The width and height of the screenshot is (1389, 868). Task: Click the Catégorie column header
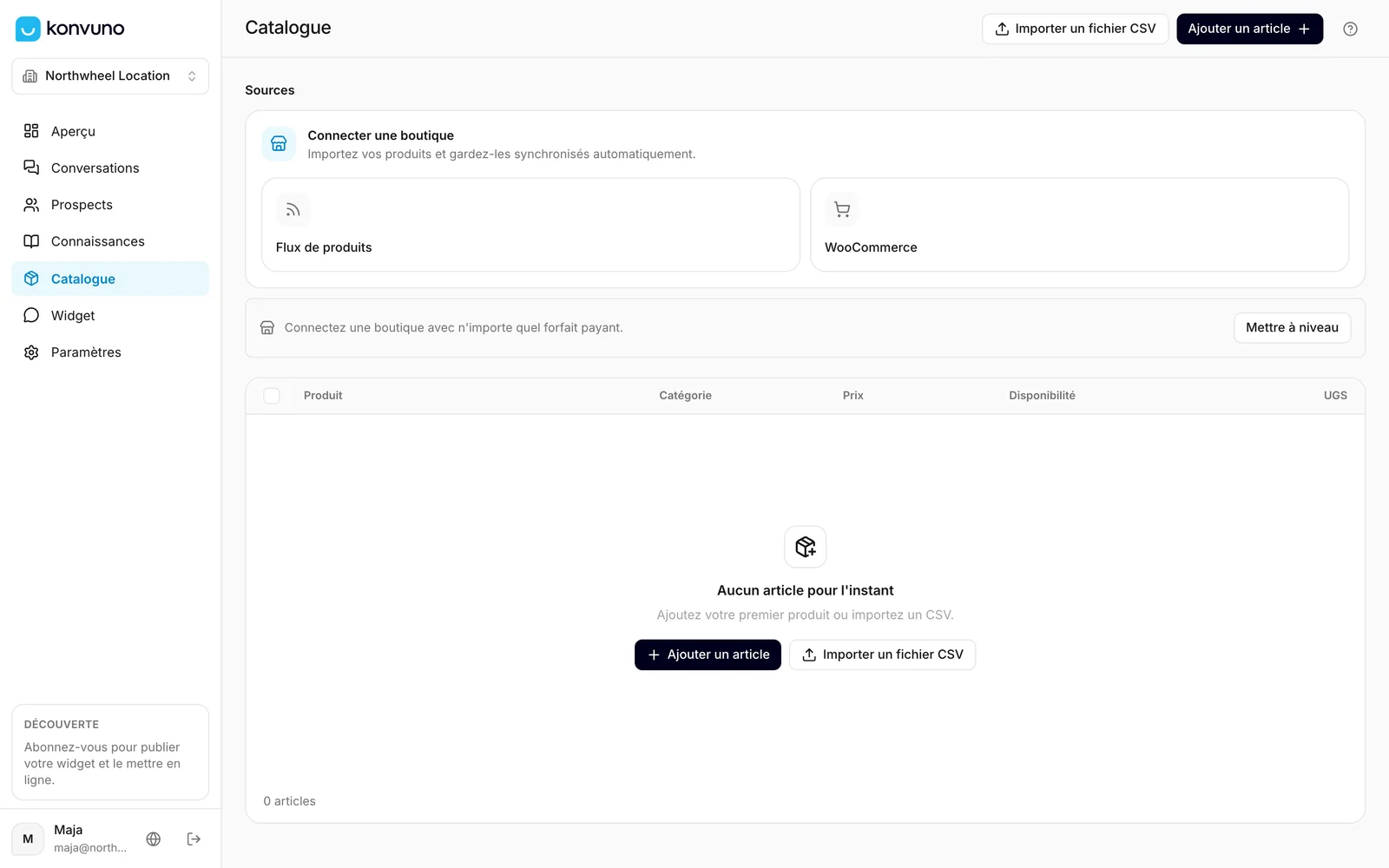click(x=685, y=396)
